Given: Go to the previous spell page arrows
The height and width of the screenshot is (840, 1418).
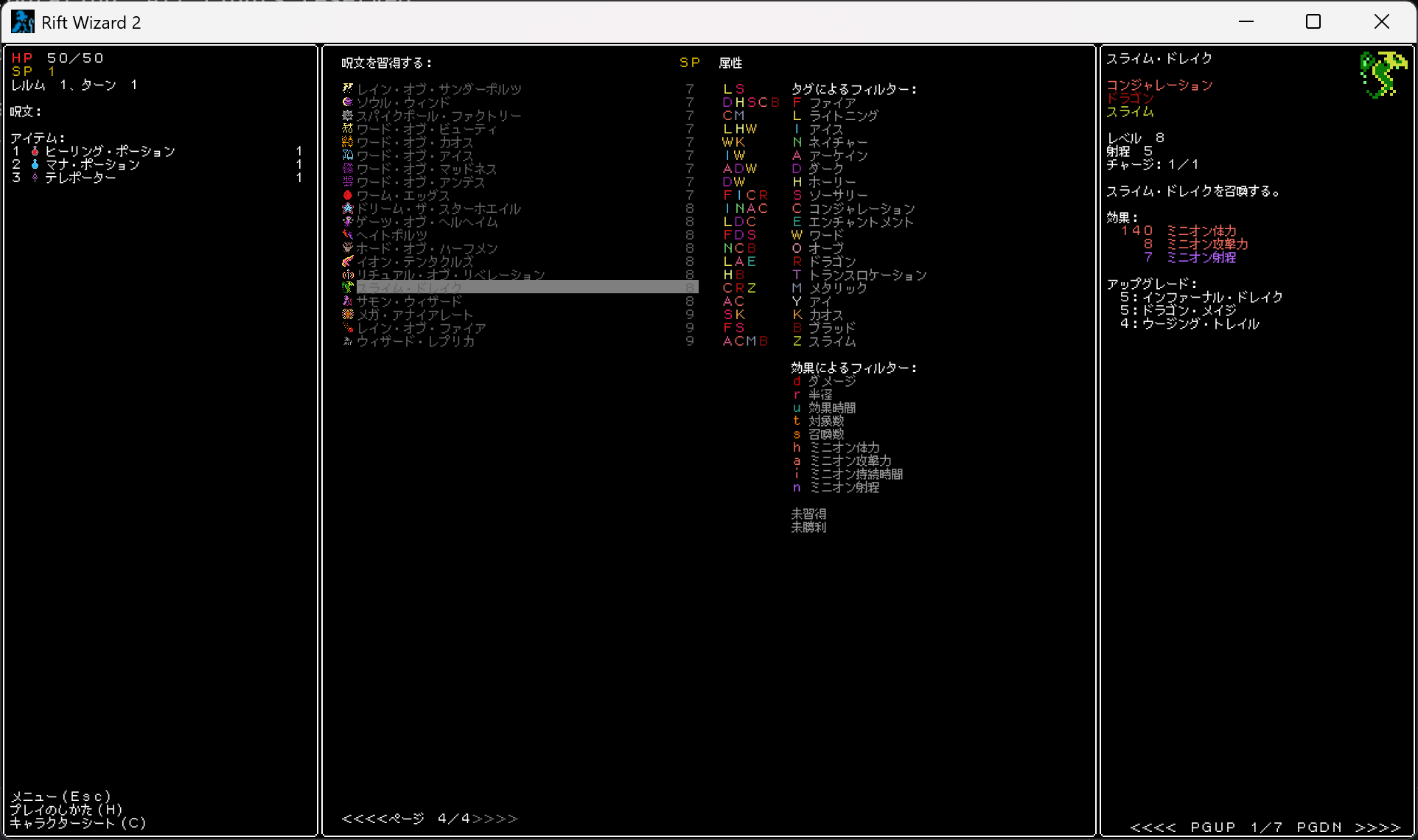Looking at the screenshot, I should [x=364, y=819].
